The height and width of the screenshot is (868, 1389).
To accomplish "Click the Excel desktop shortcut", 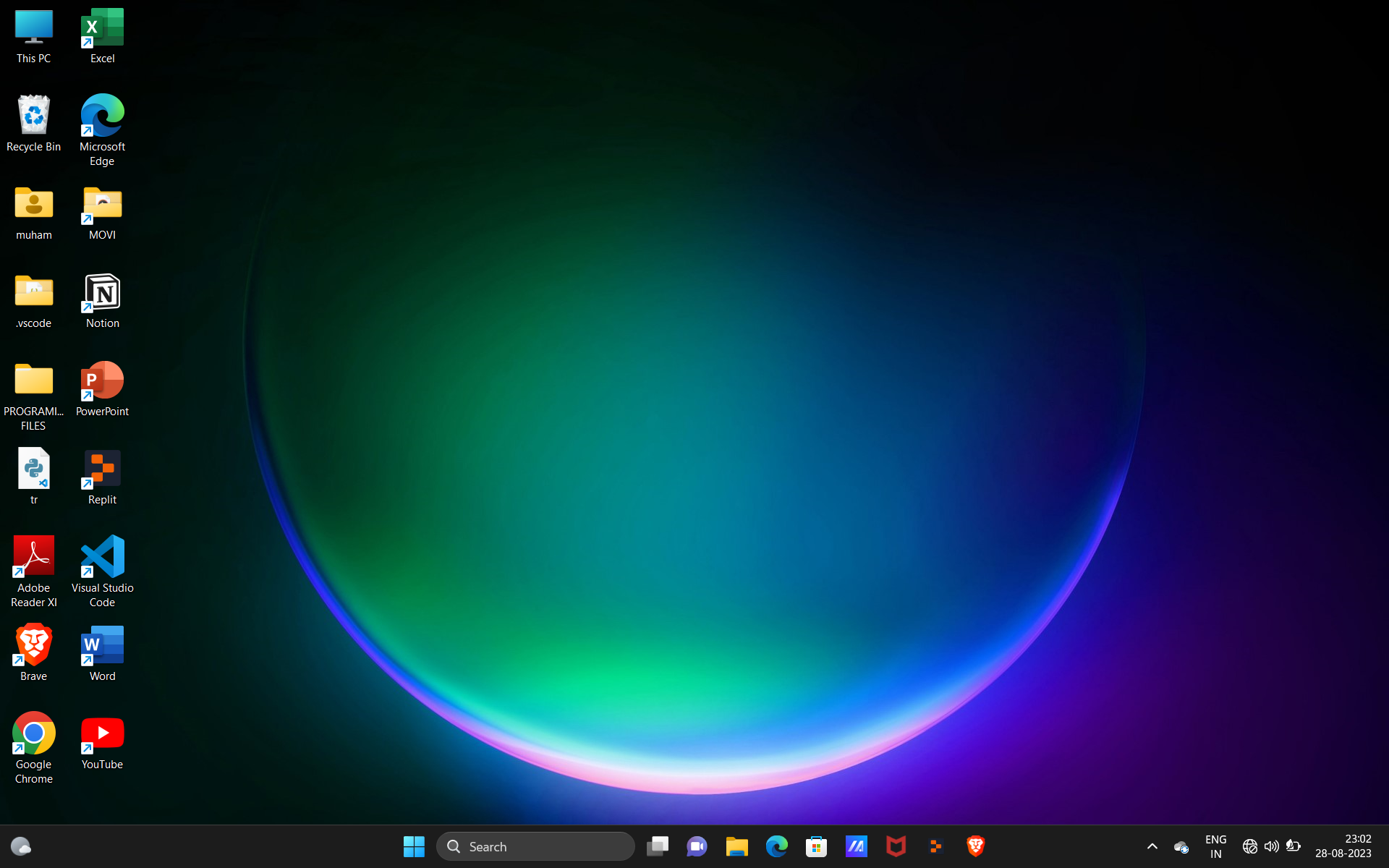I will point(102,29).
